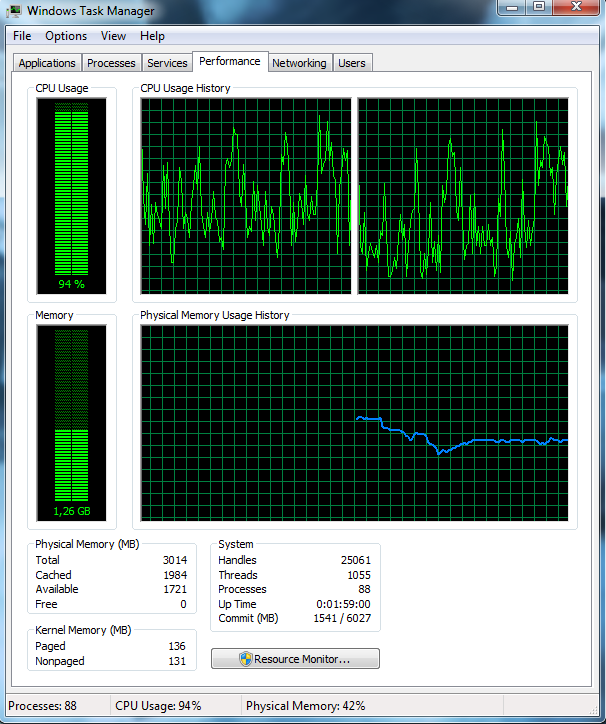The height and width of the screenshot is (724, 606).
Task: Open Resource Monitor
Action: click(295, 658)
